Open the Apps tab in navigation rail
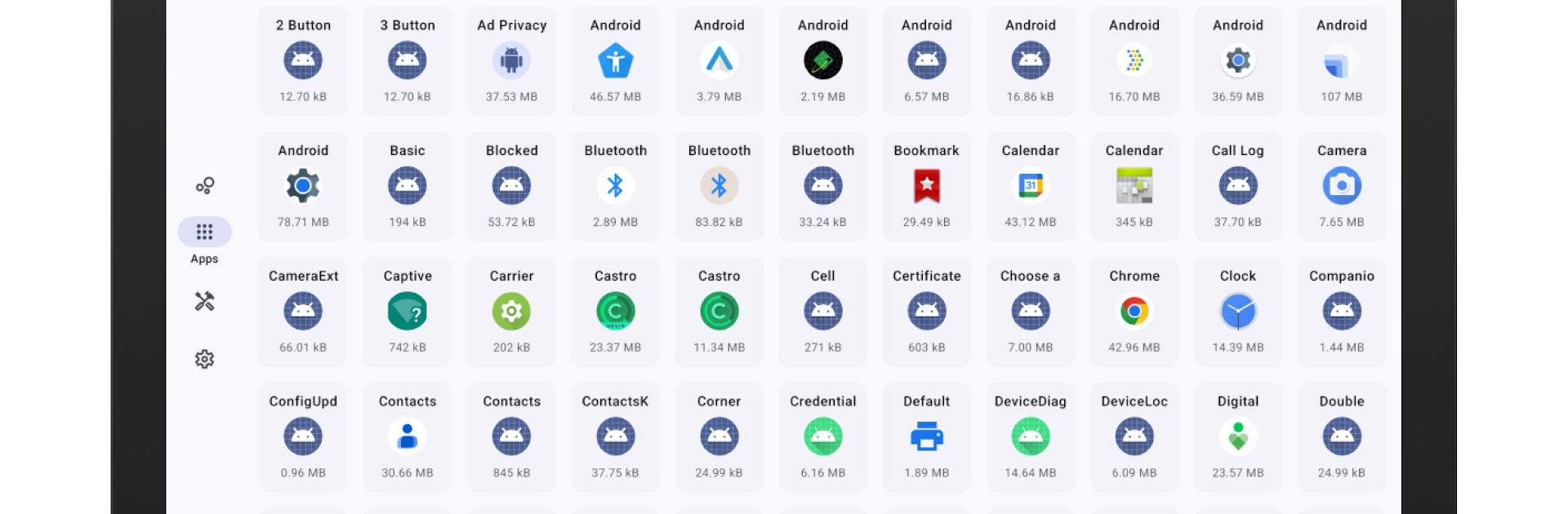Screen dimensions: 1568x514 click(204, 241)
